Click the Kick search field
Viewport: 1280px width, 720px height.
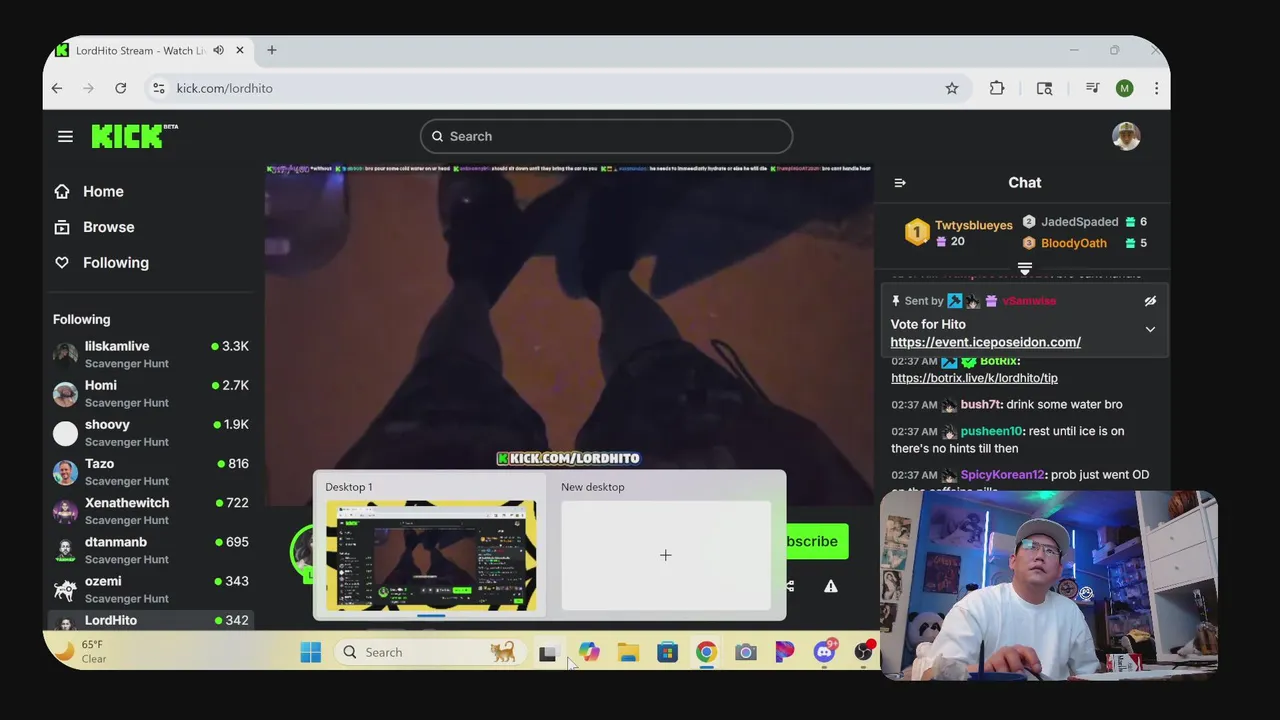(x=606, y=136)
